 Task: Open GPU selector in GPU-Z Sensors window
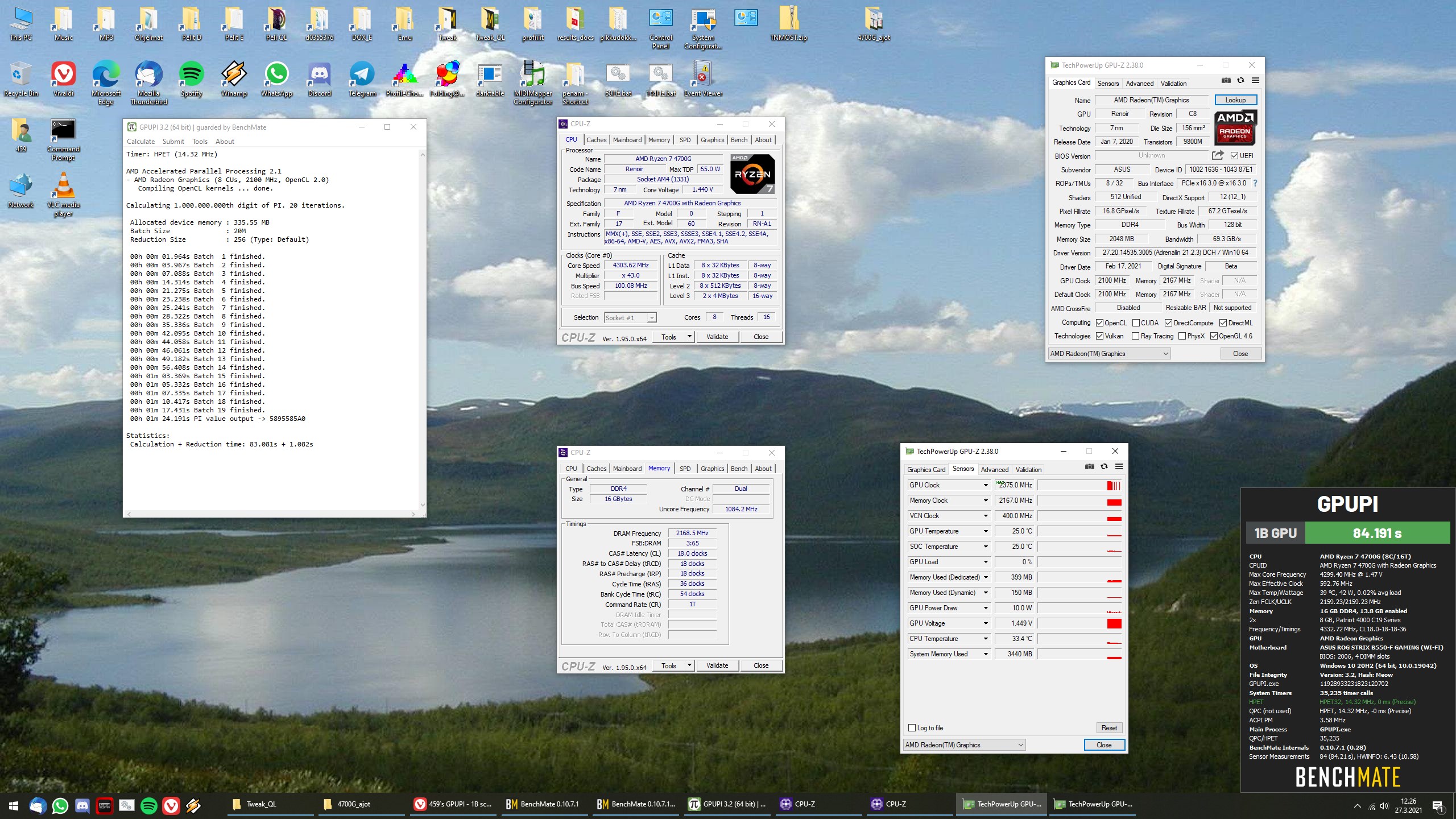click(x=964, y=745)
